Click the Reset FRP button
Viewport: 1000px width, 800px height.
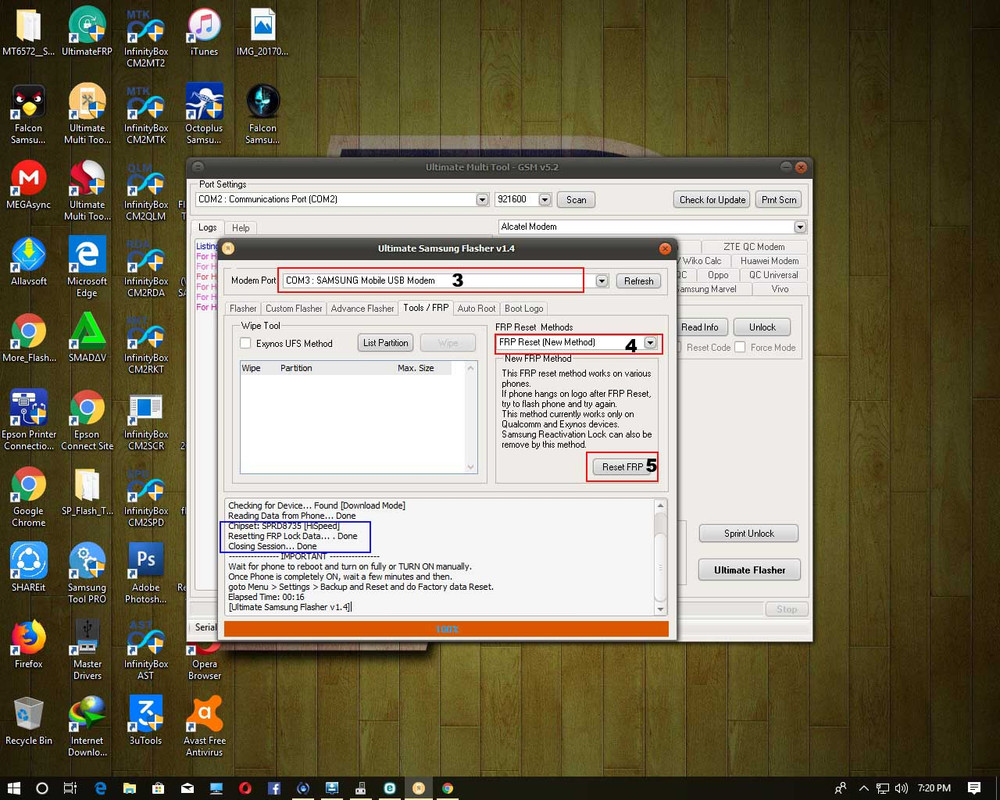coord(623,467)
